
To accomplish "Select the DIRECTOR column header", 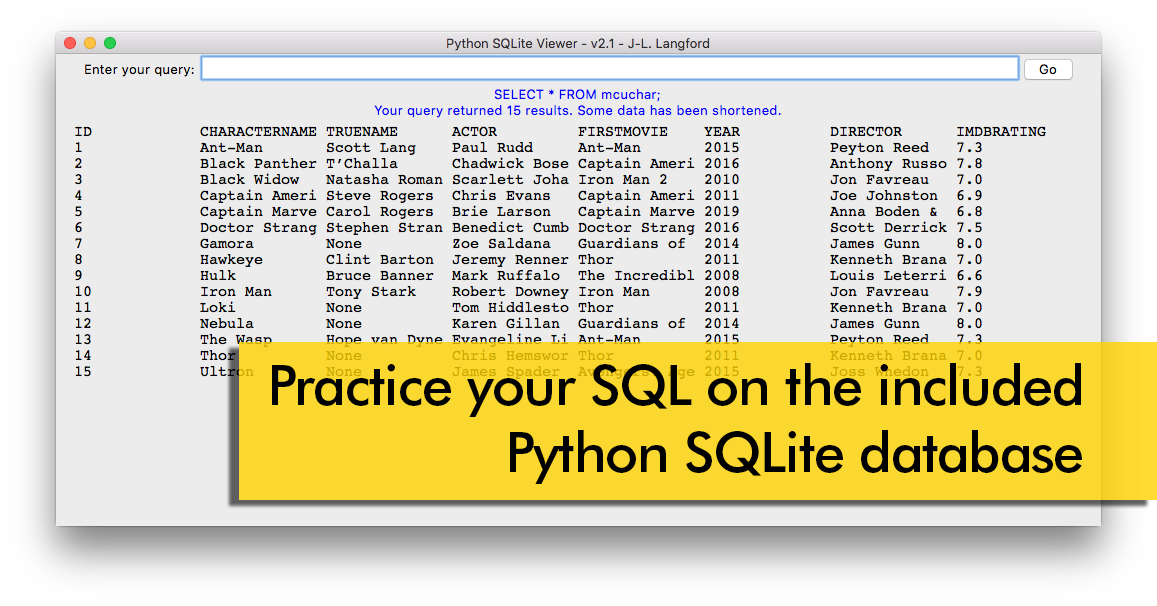I will (866, 132).
